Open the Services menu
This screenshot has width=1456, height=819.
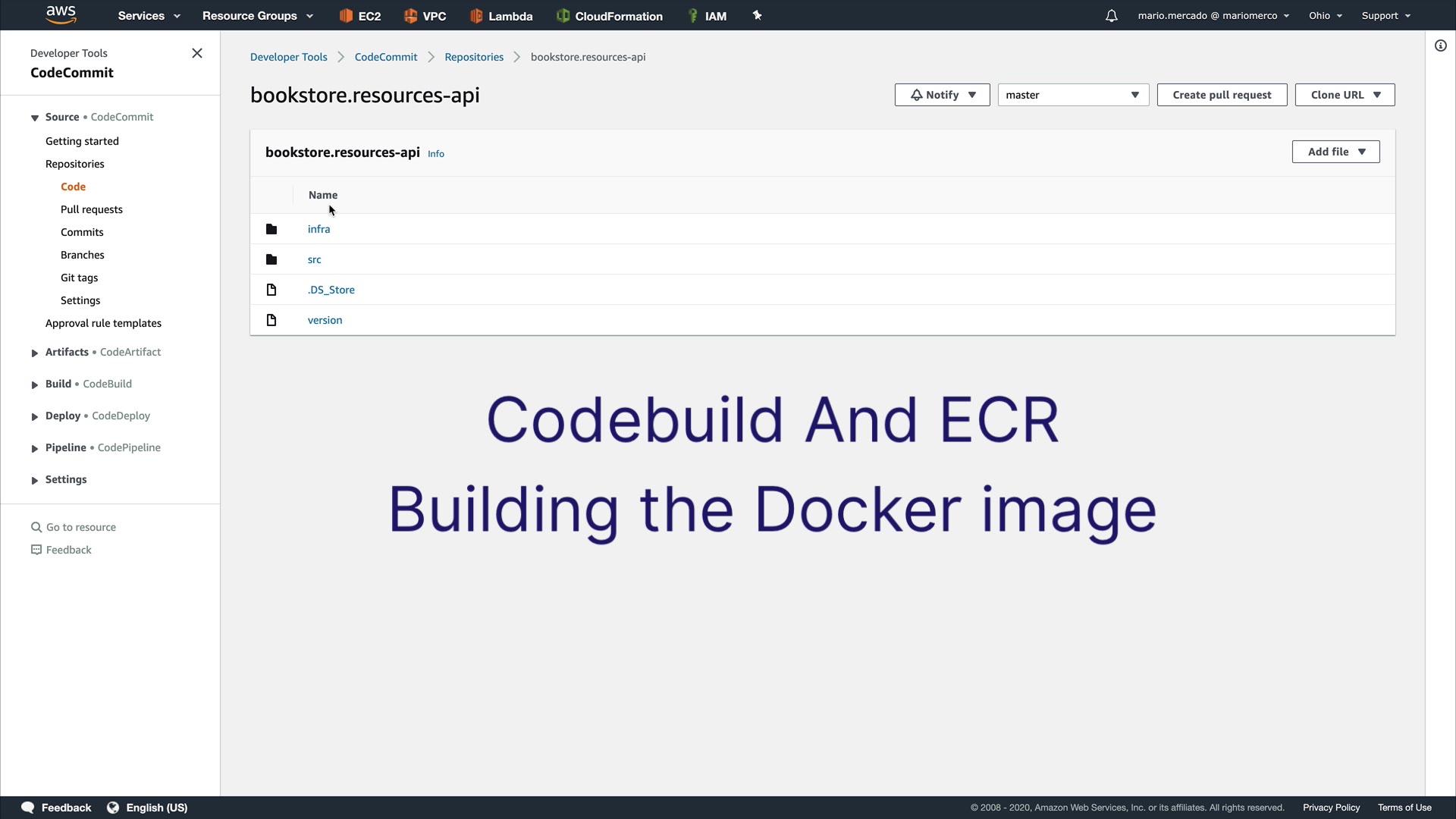[x=149, y=16]
